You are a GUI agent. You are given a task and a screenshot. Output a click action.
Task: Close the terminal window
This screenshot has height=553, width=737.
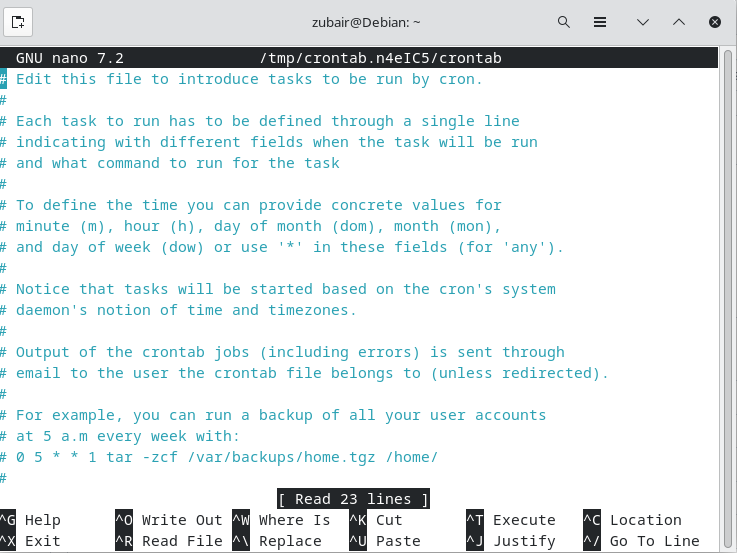(x=715, y=22)
